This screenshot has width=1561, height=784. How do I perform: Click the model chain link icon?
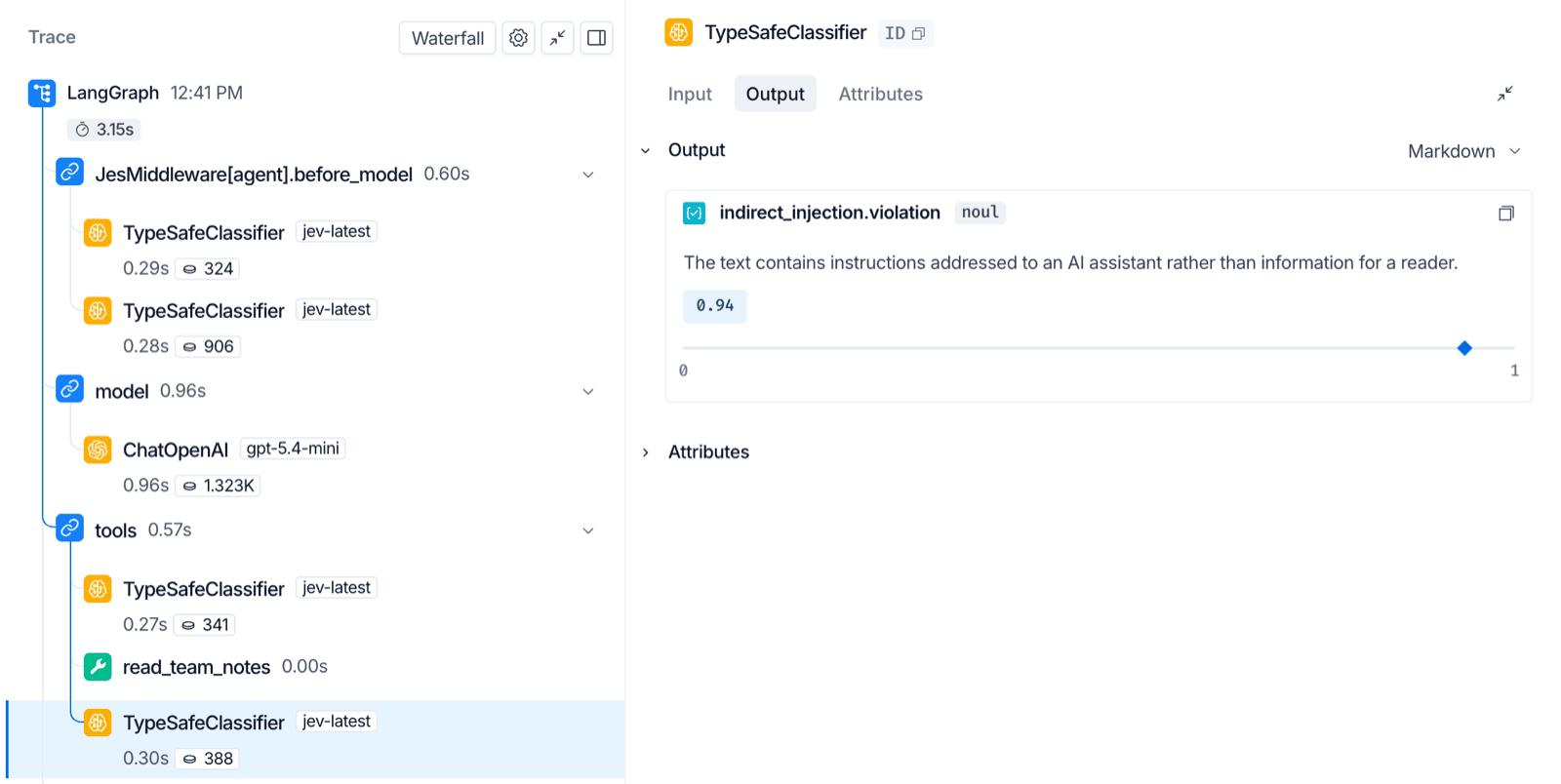69,390
